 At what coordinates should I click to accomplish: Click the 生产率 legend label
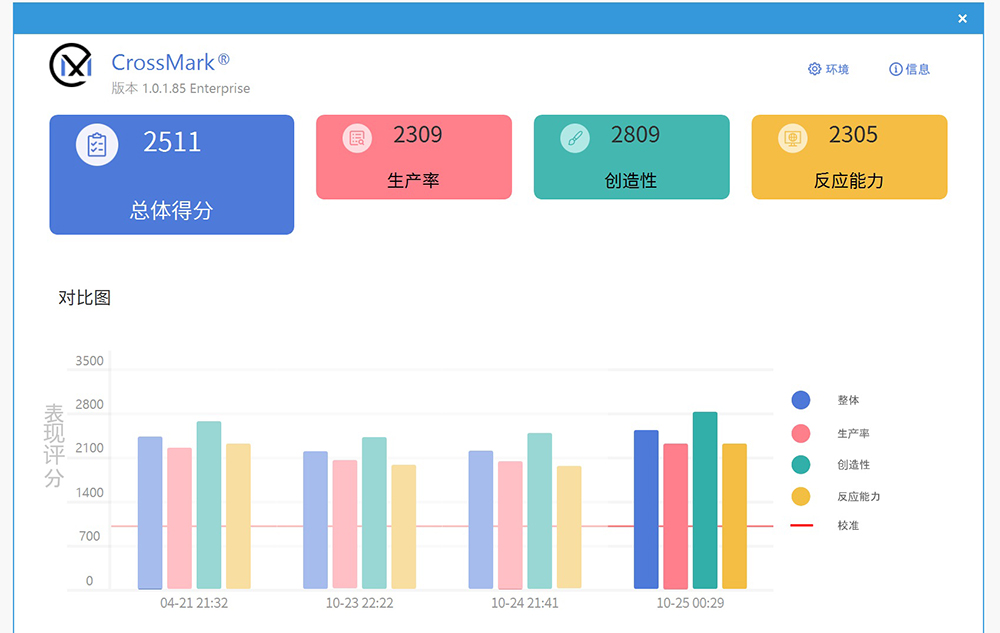pos(853,433)
